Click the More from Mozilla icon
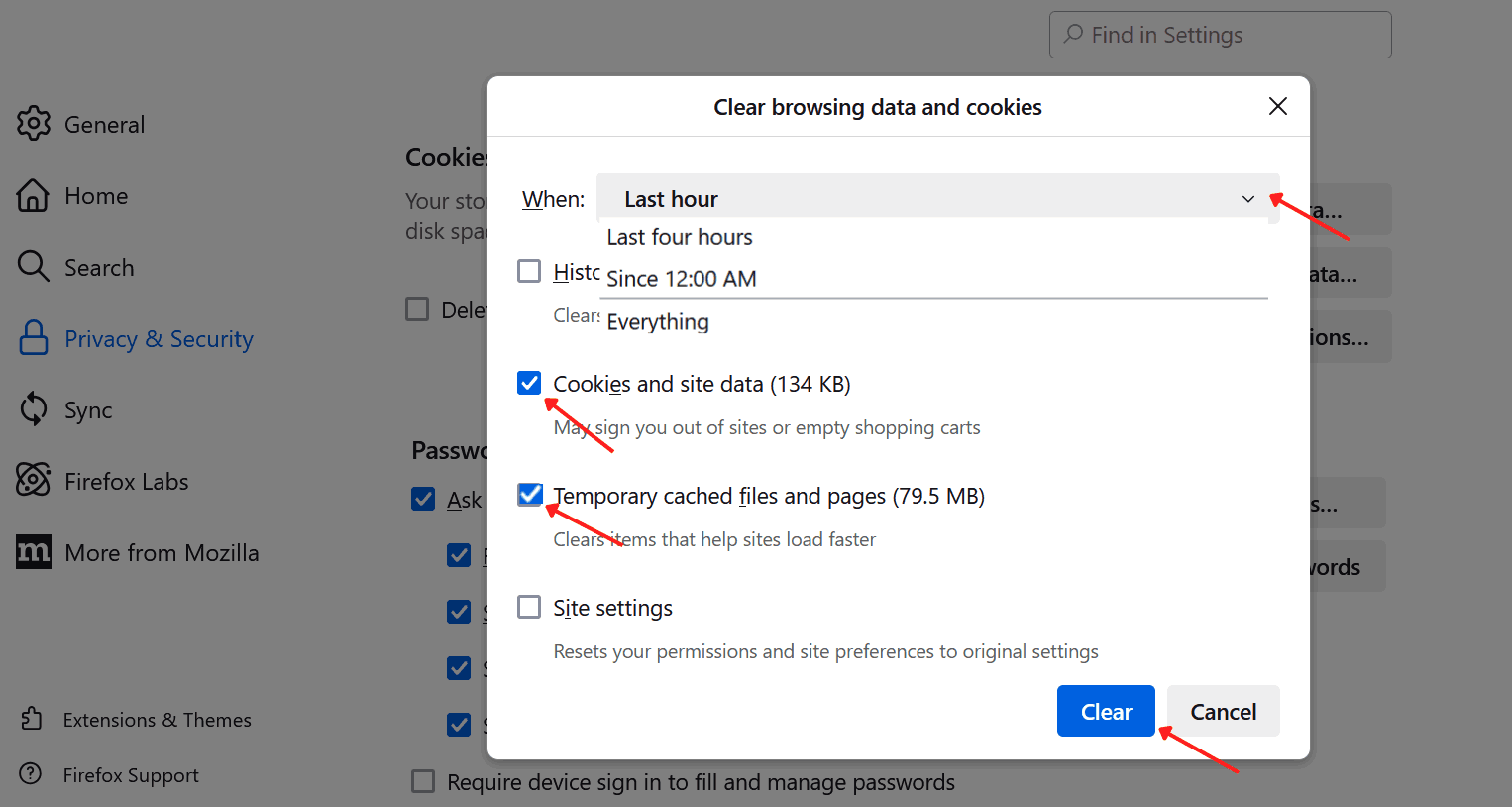The width and height of the screenshot is (1512, 807). pos(33,552)
